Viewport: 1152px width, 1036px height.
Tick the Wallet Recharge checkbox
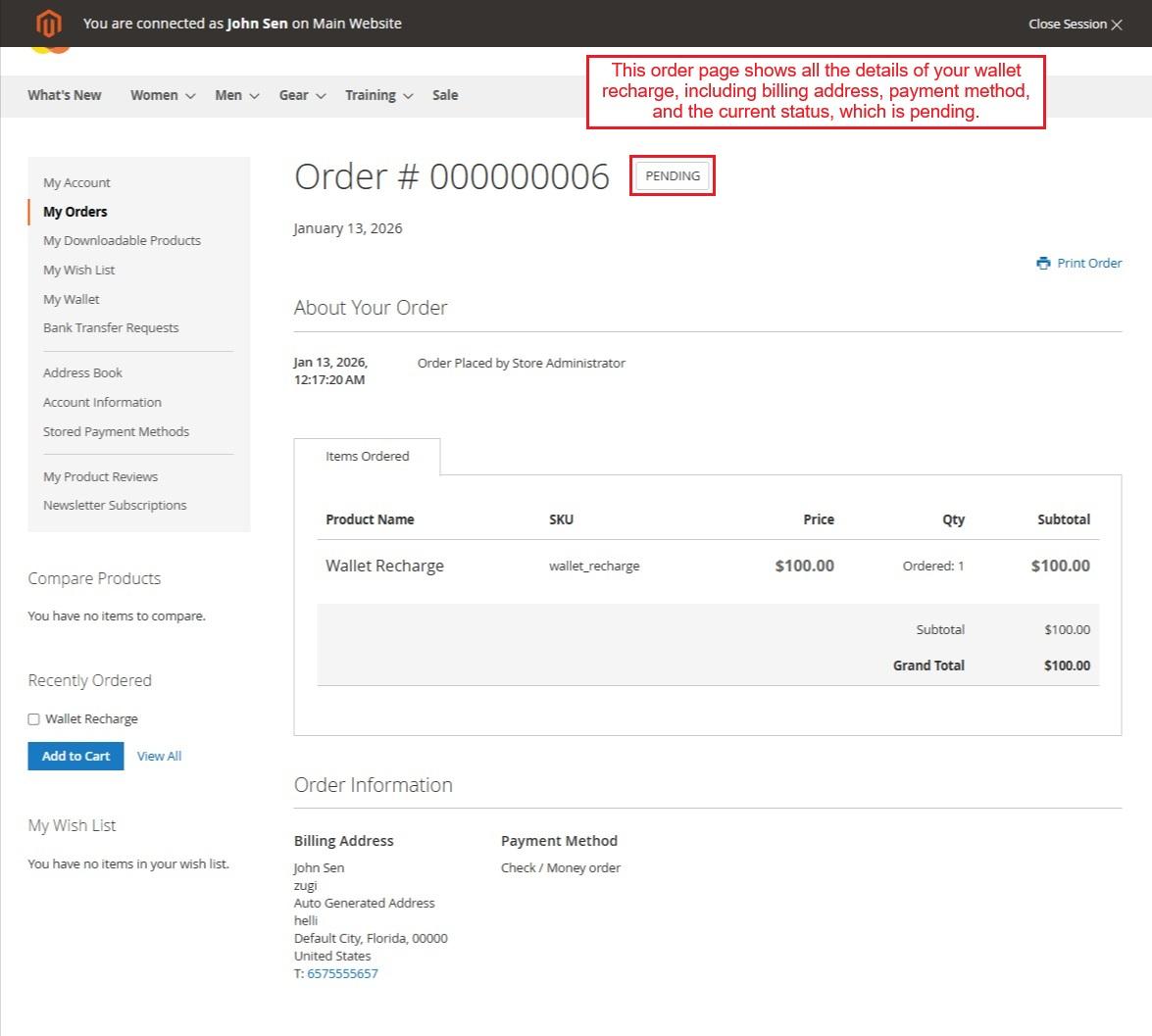pos(33,719)
